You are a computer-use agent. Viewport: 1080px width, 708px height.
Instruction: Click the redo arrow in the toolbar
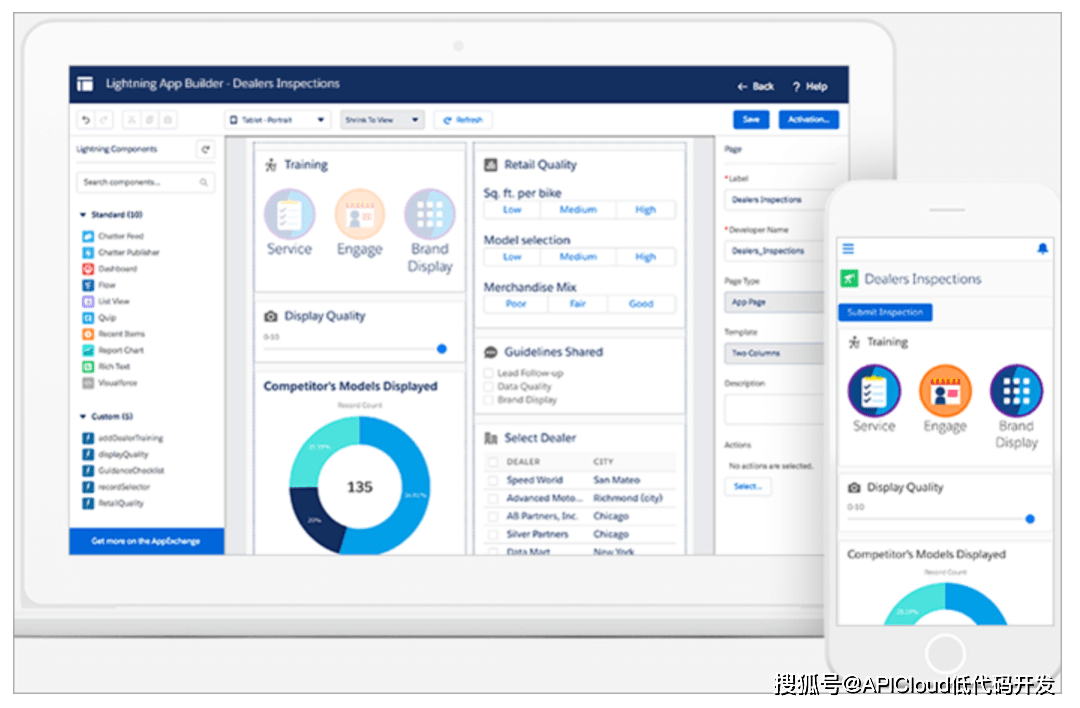(x=104, y=121)
